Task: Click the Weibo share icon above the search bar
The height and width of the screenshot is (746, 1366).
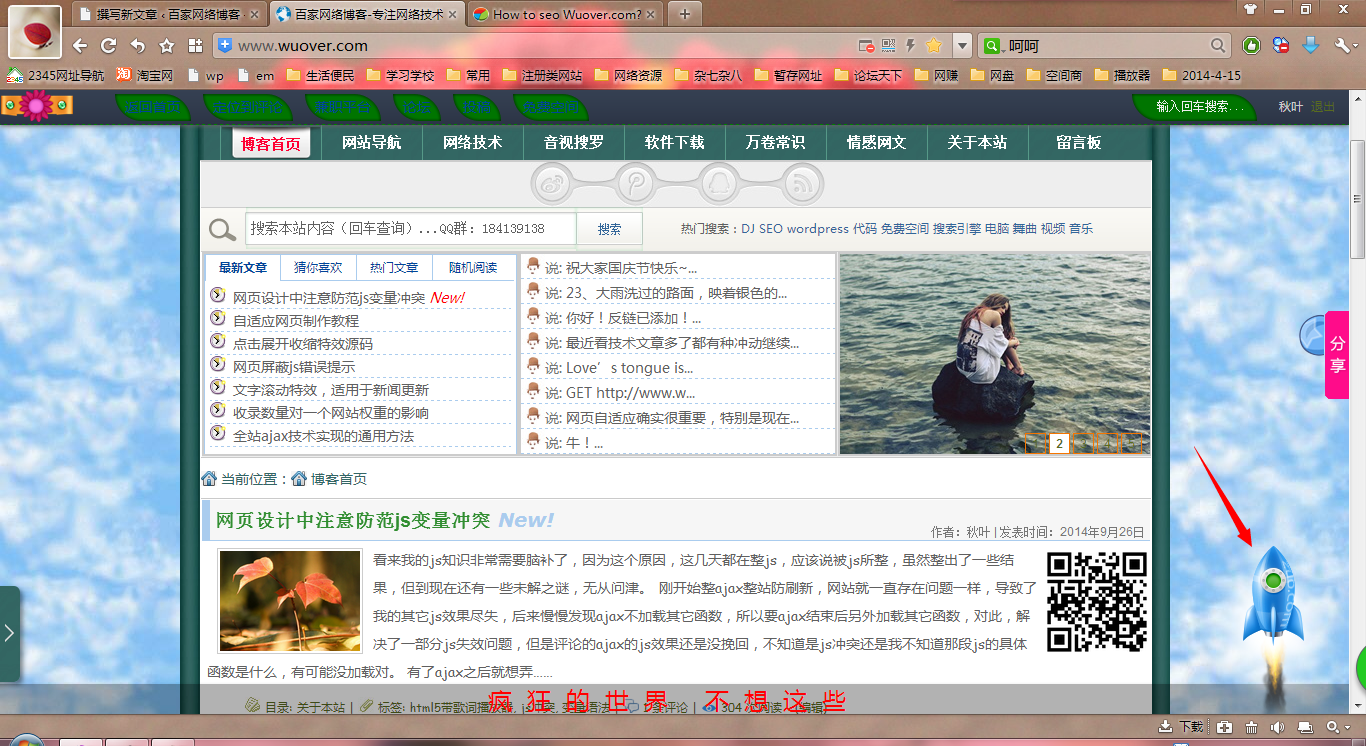Action: coord(550,183)
